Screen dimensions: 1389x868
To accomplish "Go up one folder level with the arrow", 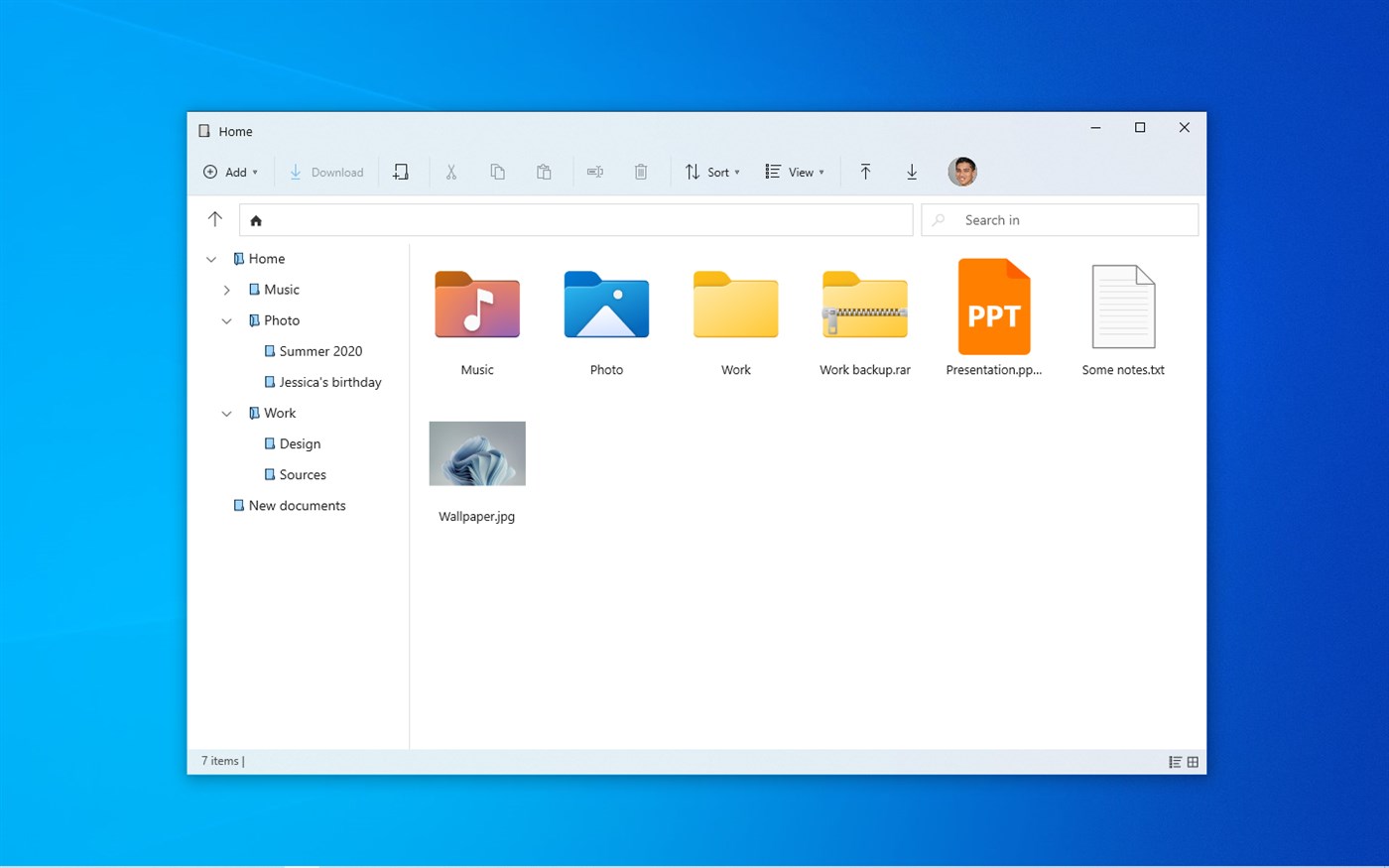I will coord(215,219).
